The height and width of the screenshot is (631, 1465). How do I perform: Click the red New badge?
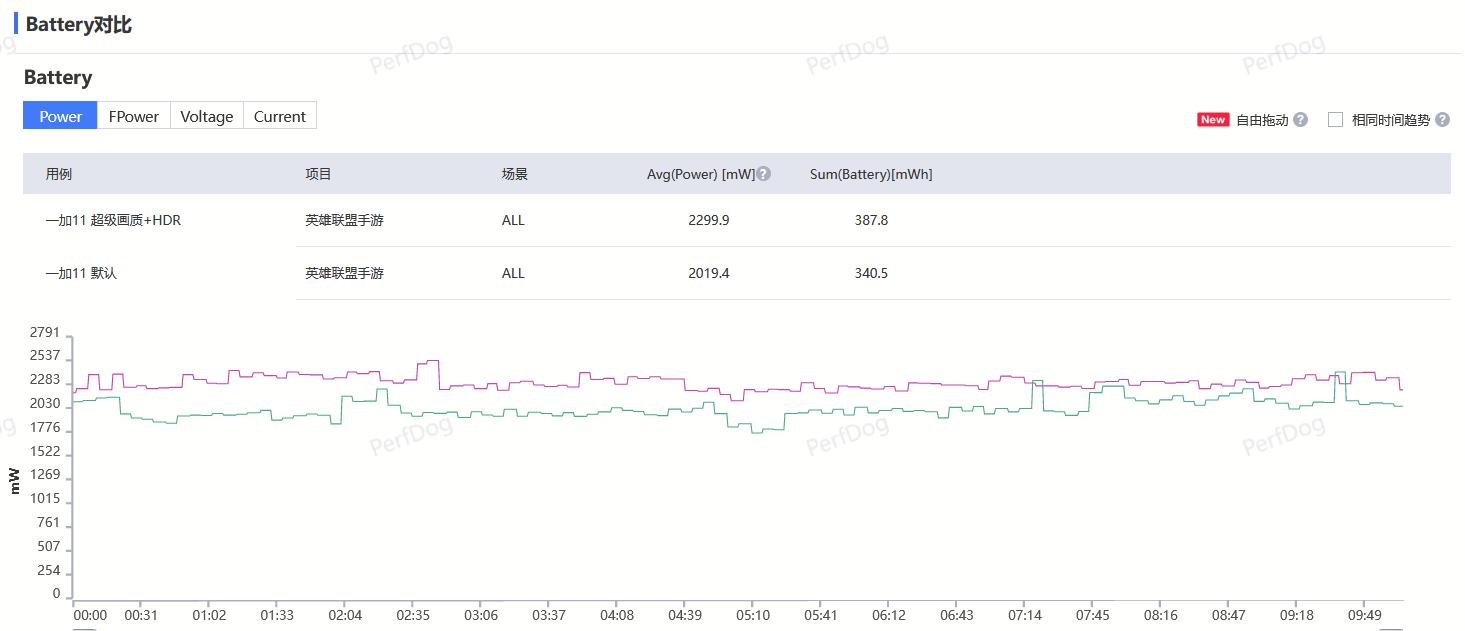[1213, 120]
